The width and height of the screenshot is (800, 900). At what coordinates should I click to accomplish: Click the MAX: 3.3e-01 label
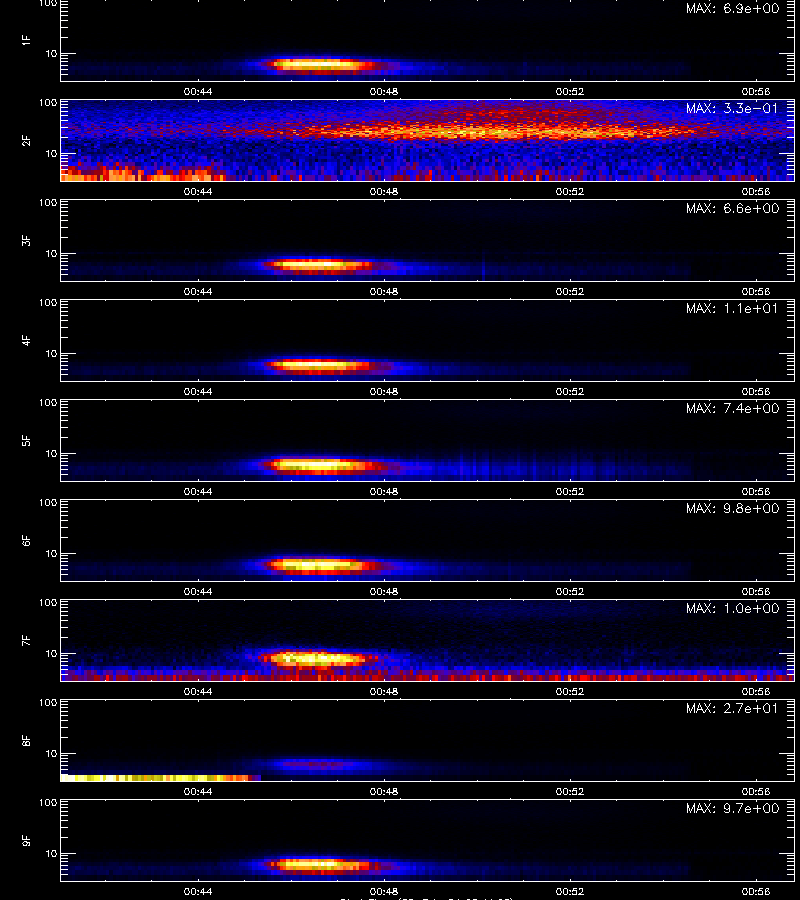[x=732, y=108]
